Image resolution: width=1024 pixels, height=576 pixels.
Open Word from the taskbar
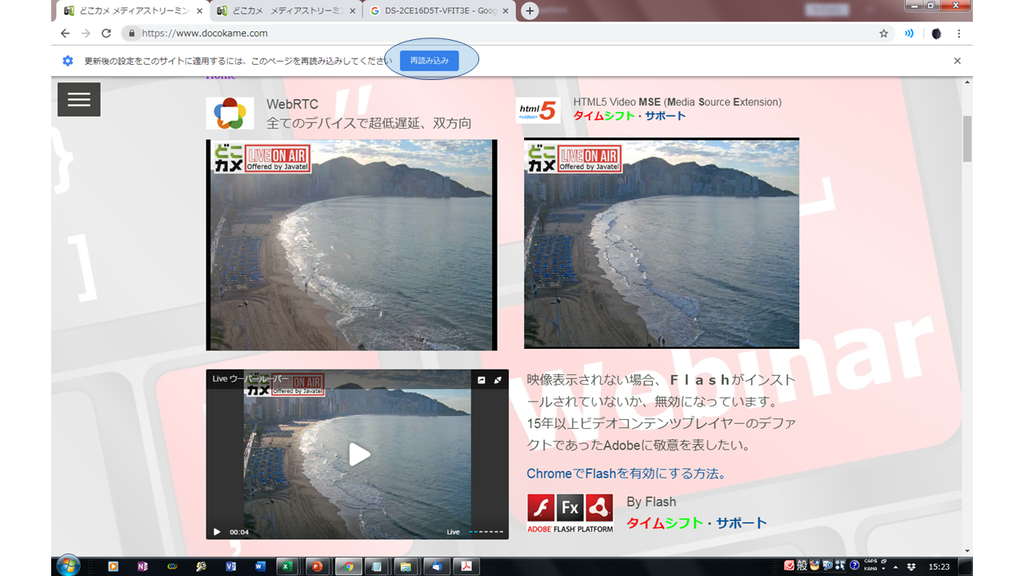click(x=260, y=566)
